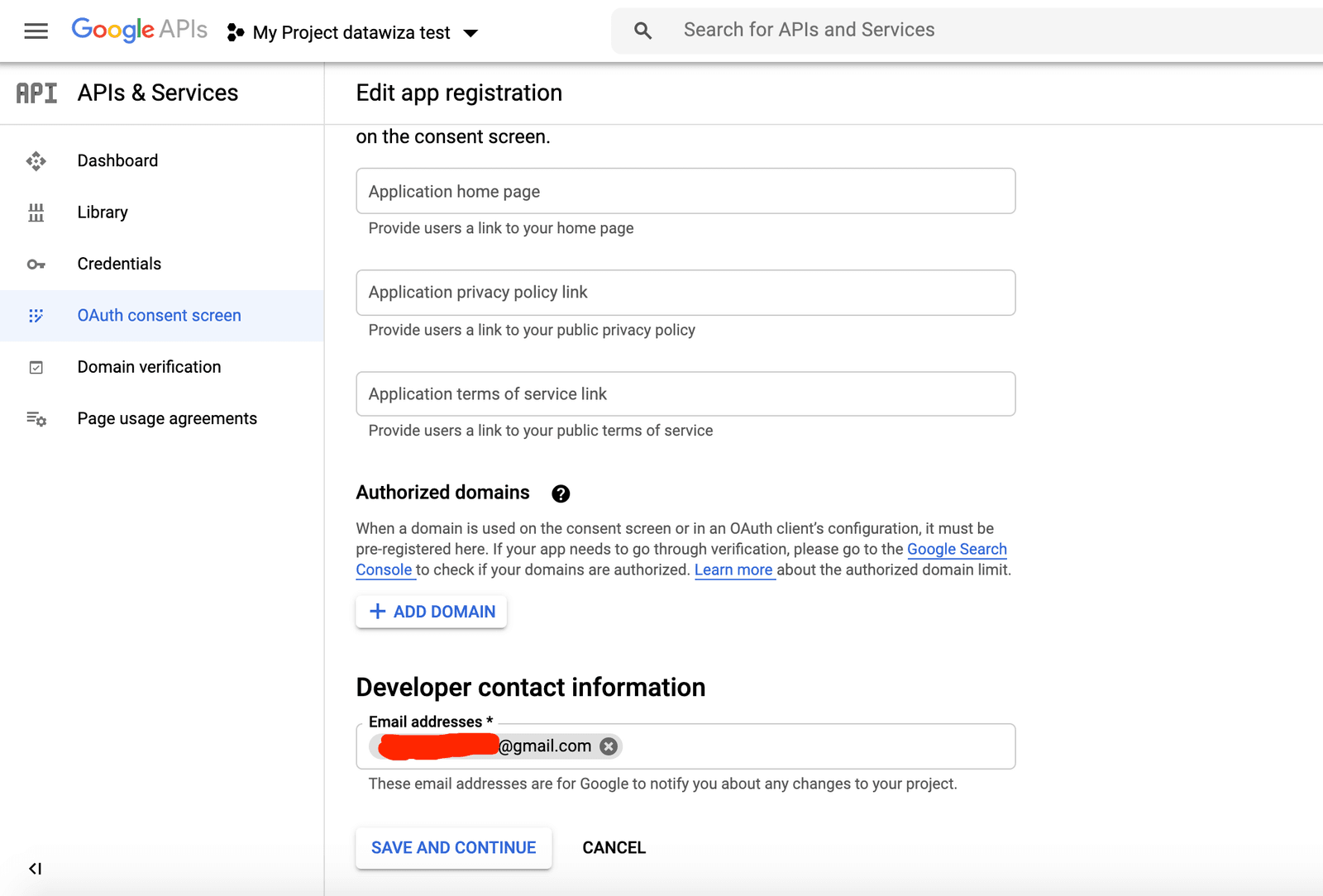Viewport: 1323px width, 896px height.
Task: Click the Domain verification checkbox icon
Action: pos(36,367)
